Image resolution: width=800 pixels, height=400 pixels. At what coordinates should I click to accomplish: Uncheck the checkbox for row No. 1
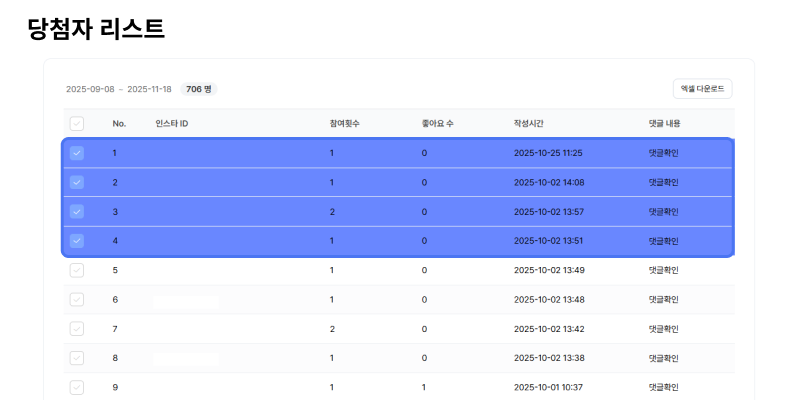[77, 153]
